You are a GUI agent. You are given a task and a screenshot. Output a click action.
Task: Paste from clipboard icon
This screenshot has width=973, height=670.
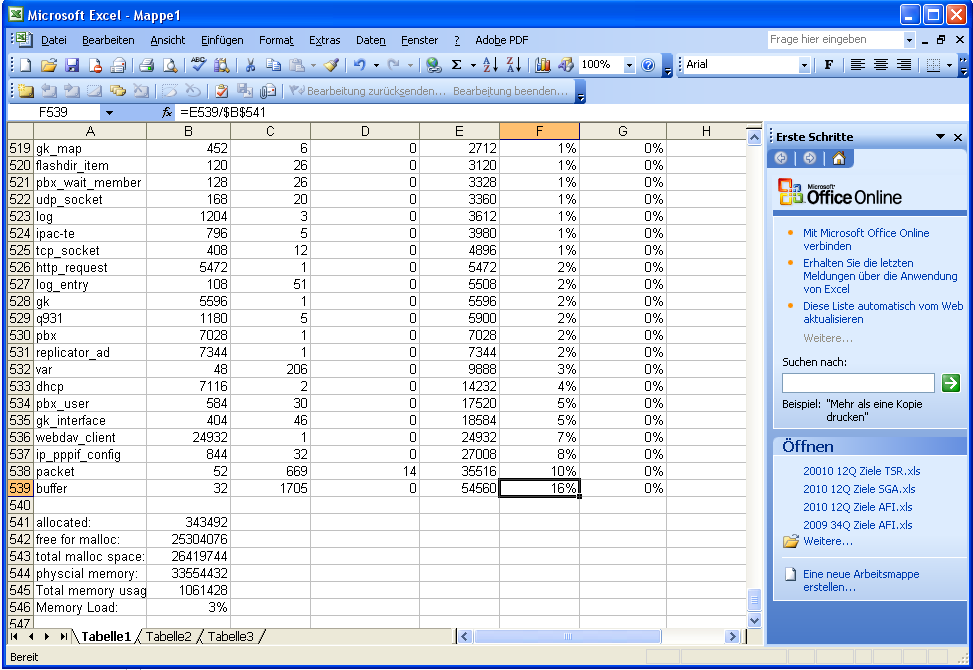point(297,65)
